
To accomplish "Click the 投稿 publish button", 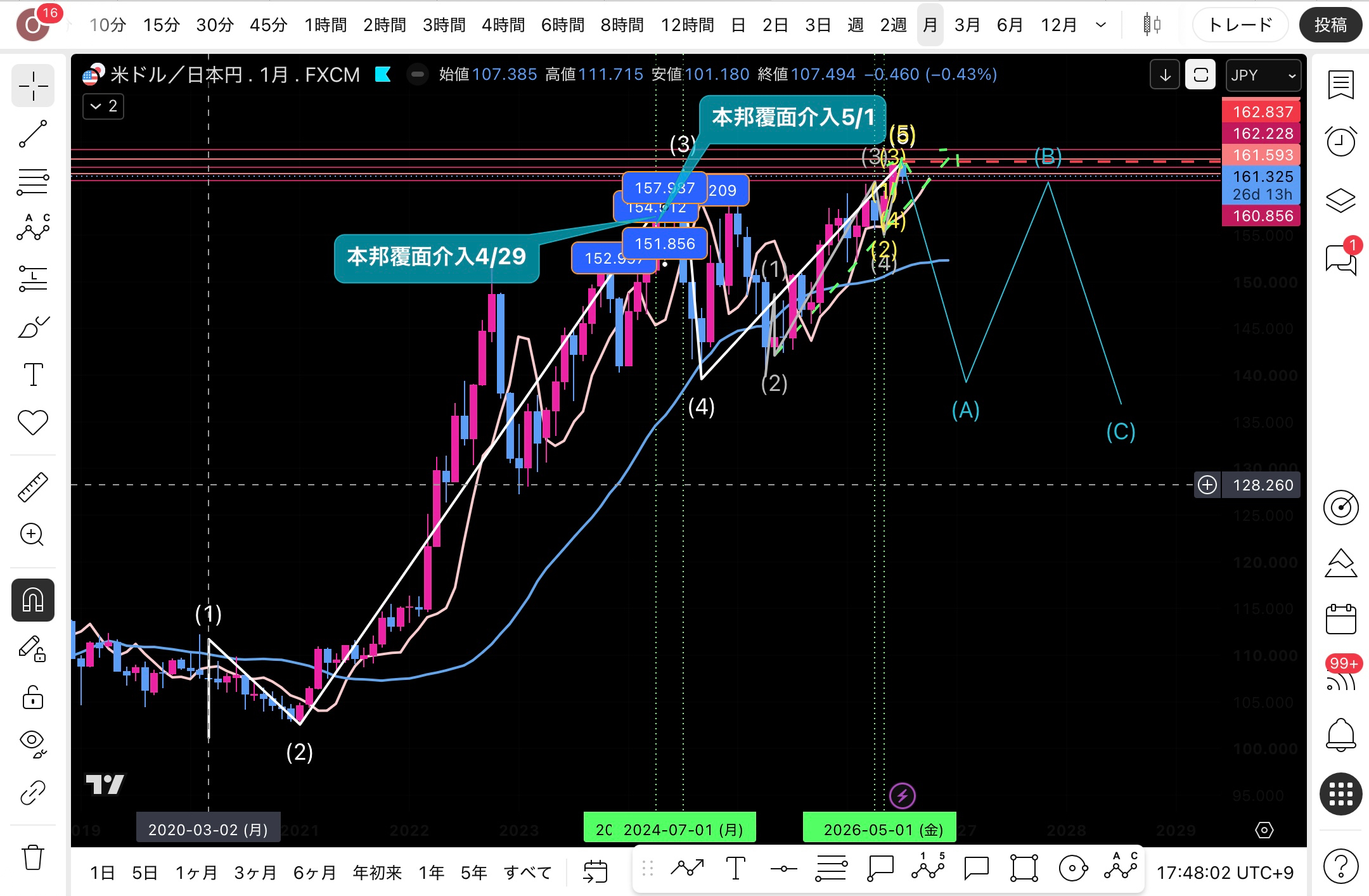I will tap(1330, 25).
